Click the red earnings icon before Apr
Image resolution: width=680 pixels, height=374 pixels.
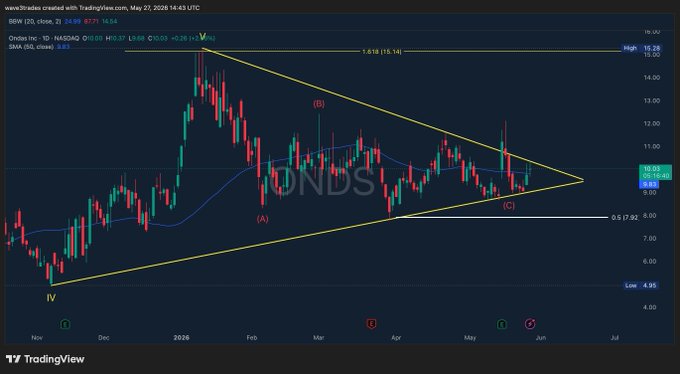tap(371, 324)
